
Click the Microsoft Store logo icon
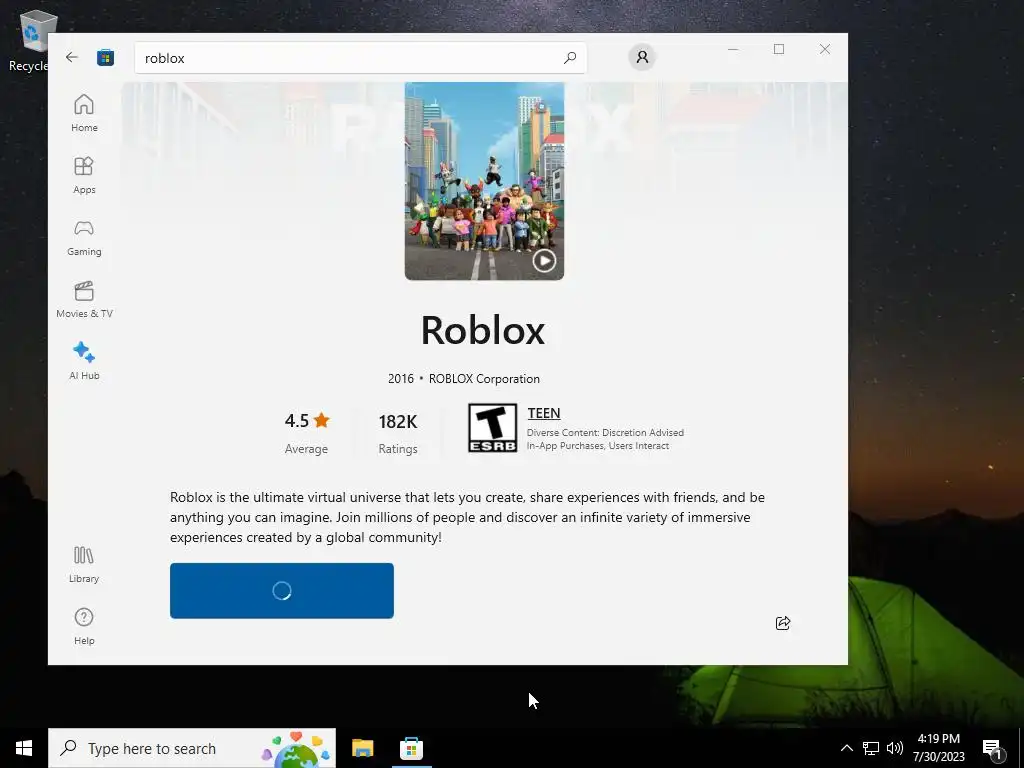105,57
